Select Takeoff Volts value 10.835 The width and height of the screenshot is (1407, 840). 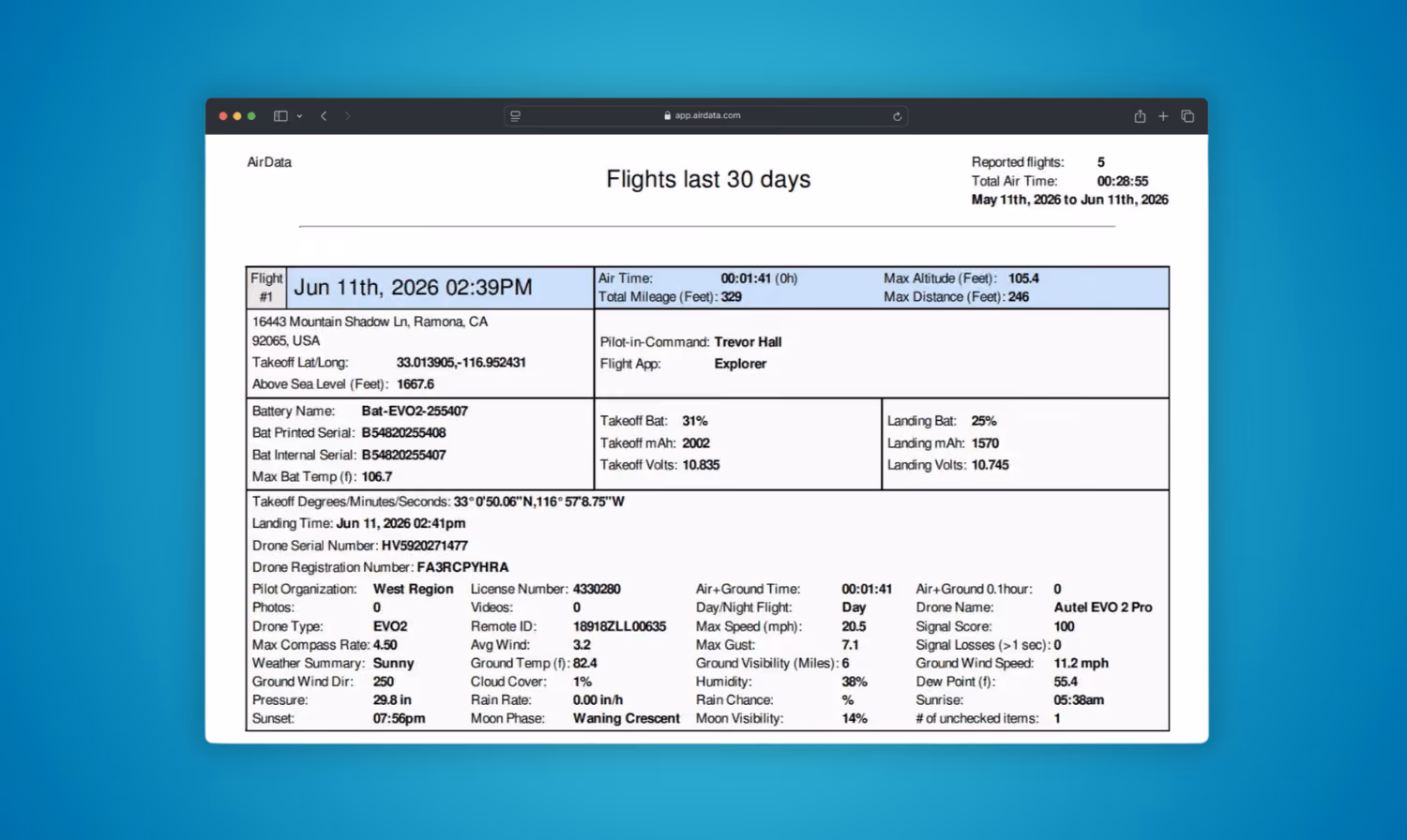[x=701, y=465]
